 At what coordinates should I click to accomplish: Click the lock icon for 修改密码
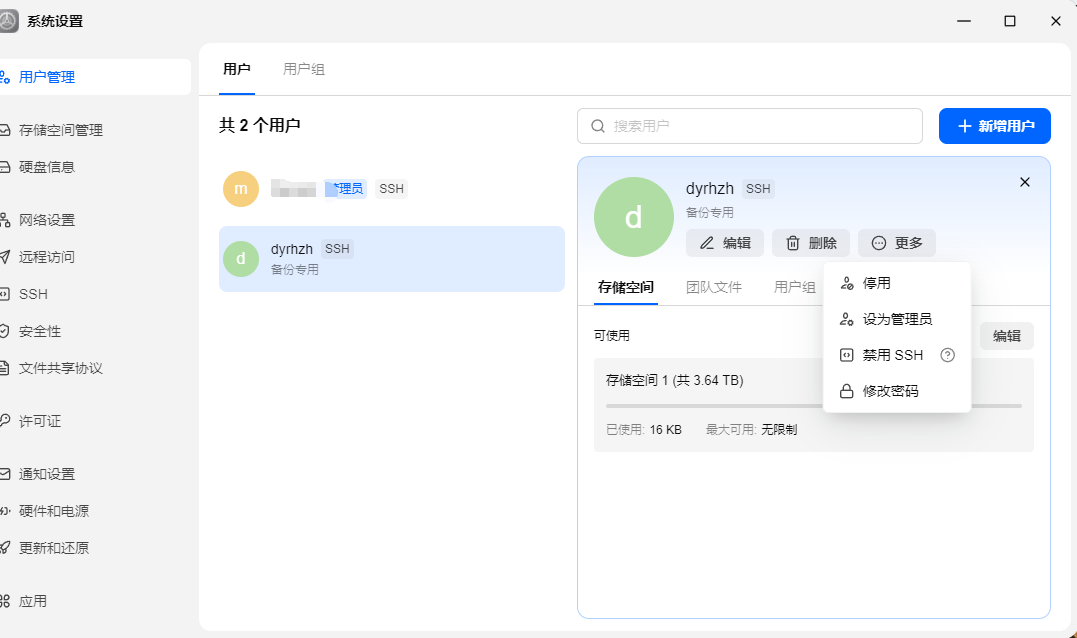coord(847,391)
